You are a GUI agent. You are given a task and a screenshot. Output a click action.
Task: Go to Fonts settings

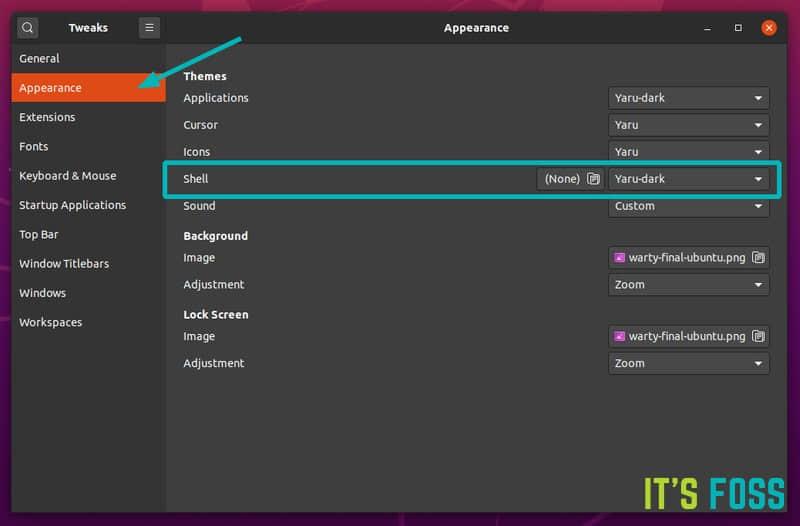point(34,147)
